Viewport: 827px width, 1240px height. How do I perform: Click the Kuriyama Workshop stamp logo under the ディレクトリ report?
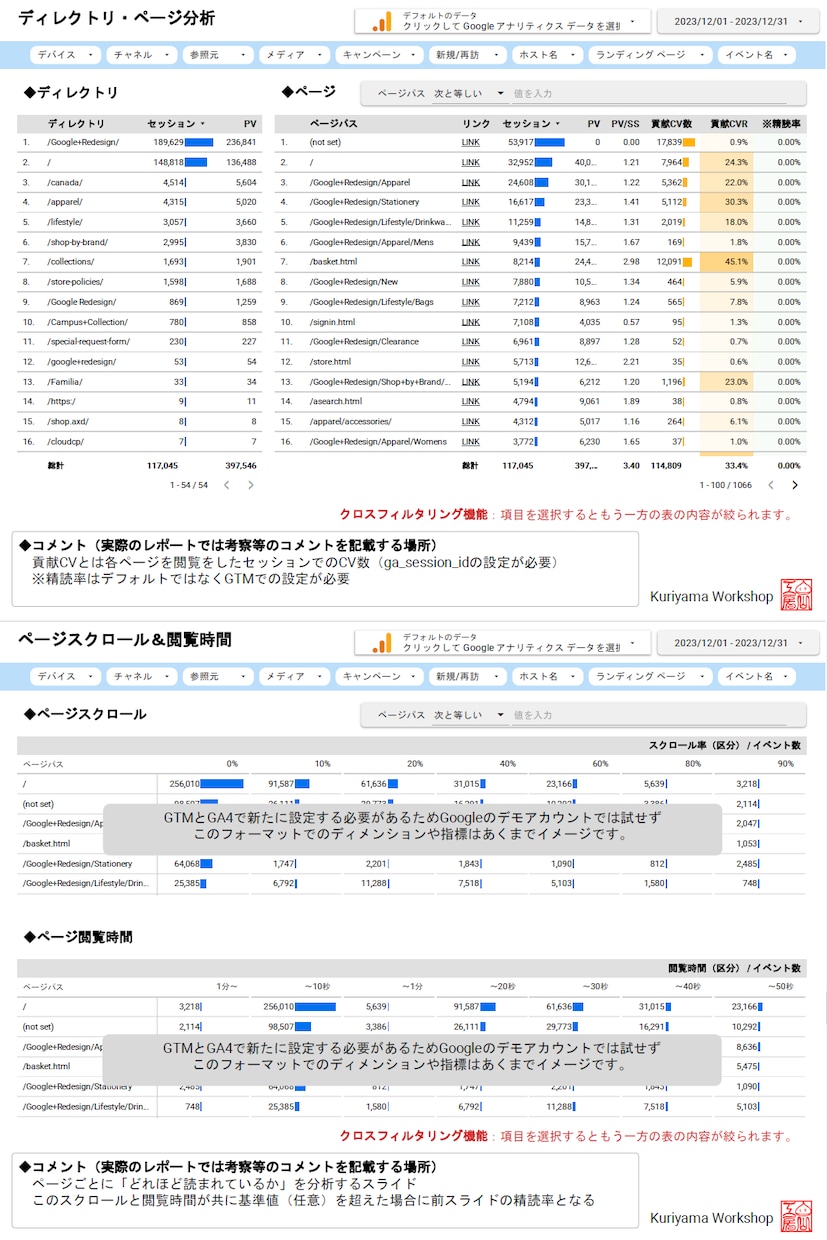pos(798,595)
